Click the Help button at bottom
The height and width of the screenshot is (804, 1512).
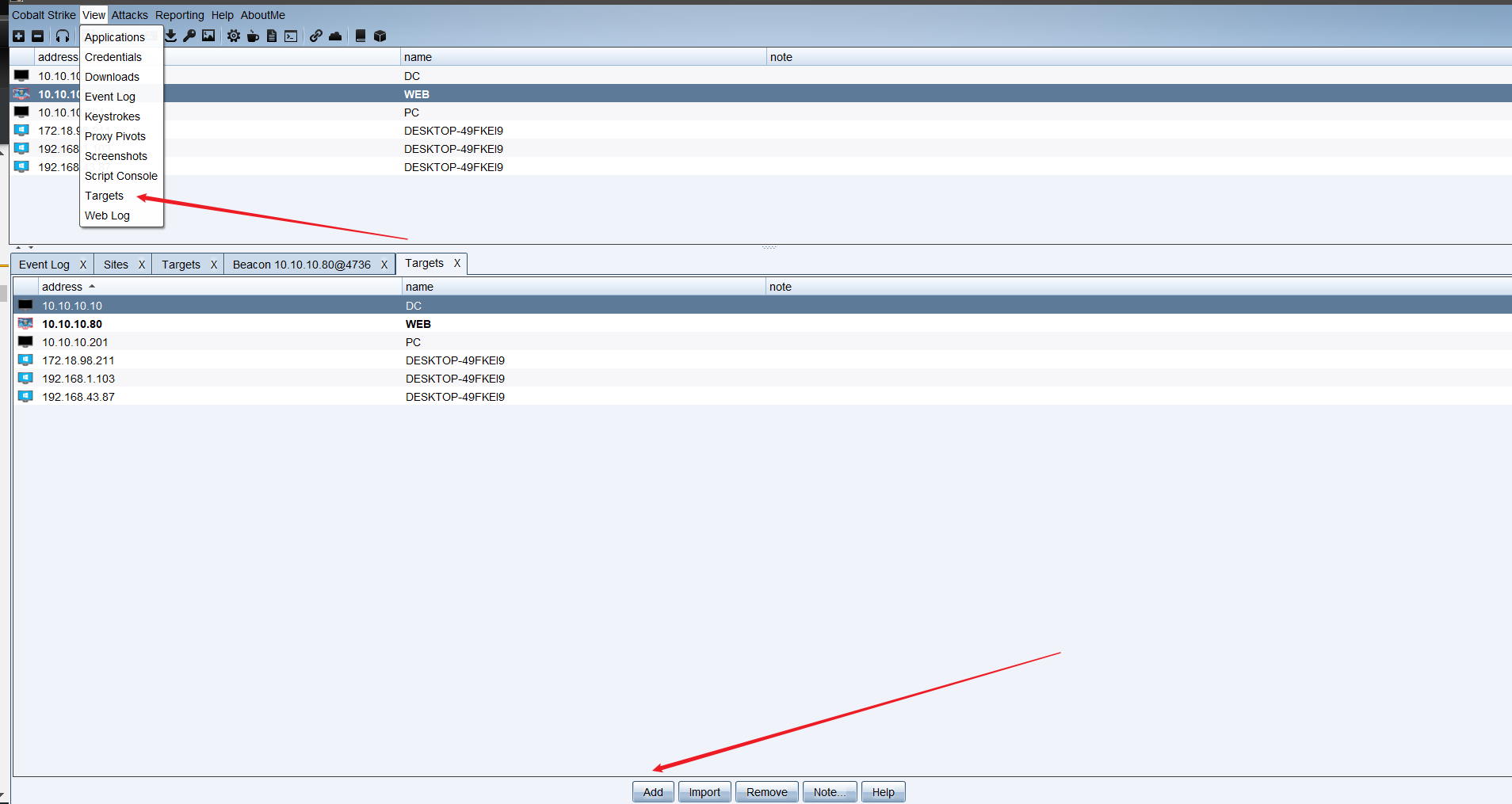[x=884, y=792]
